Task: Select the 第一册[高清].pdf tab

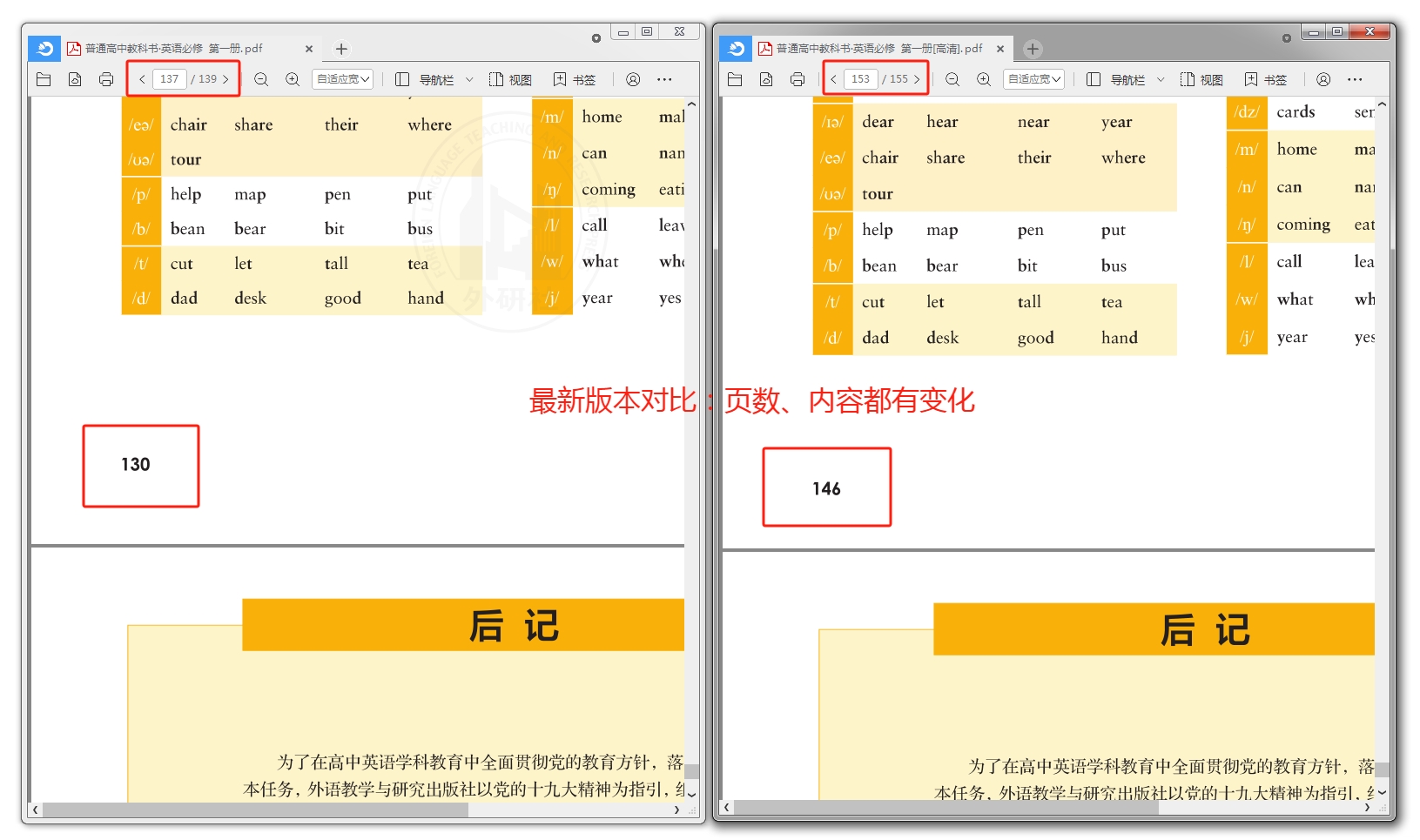Action: point(878,49)
